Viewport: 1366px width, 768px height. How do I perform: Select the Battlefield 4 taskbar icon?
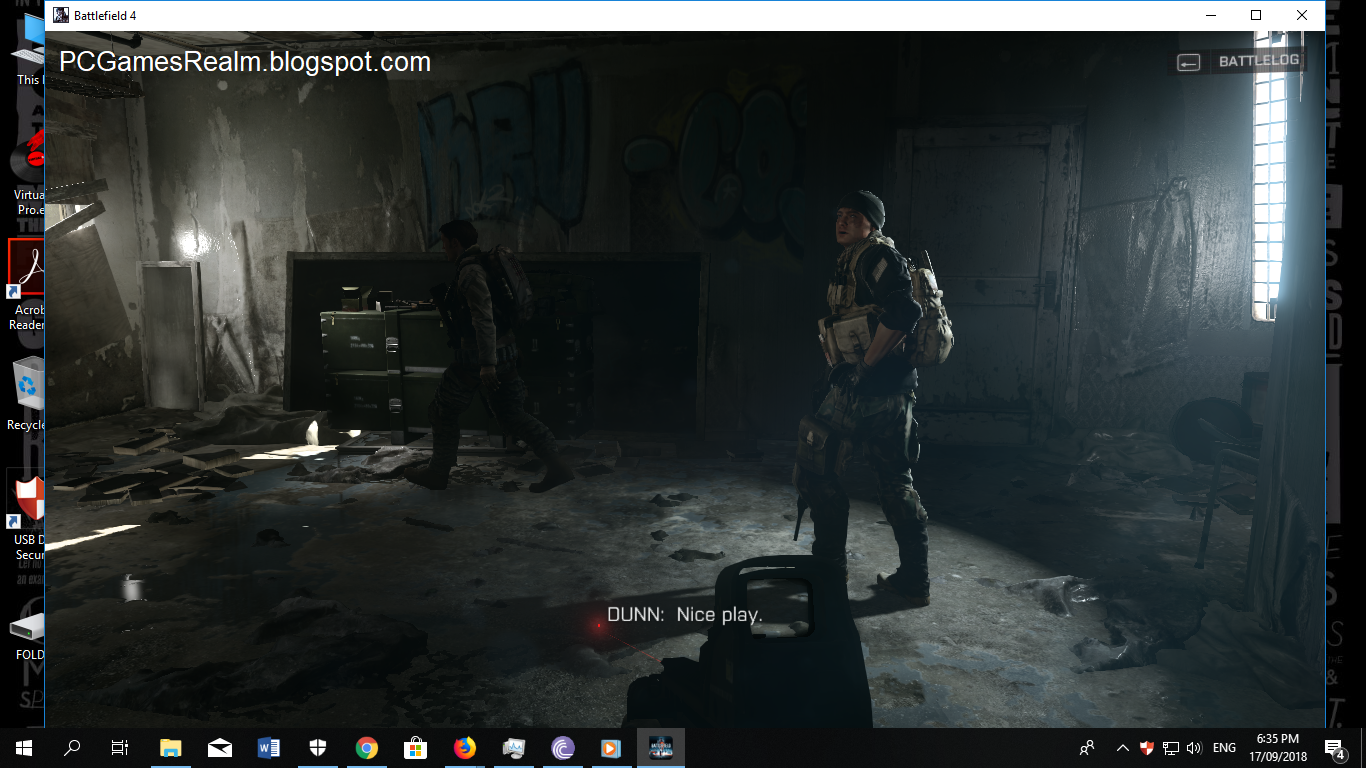click(x=661, y=748)
